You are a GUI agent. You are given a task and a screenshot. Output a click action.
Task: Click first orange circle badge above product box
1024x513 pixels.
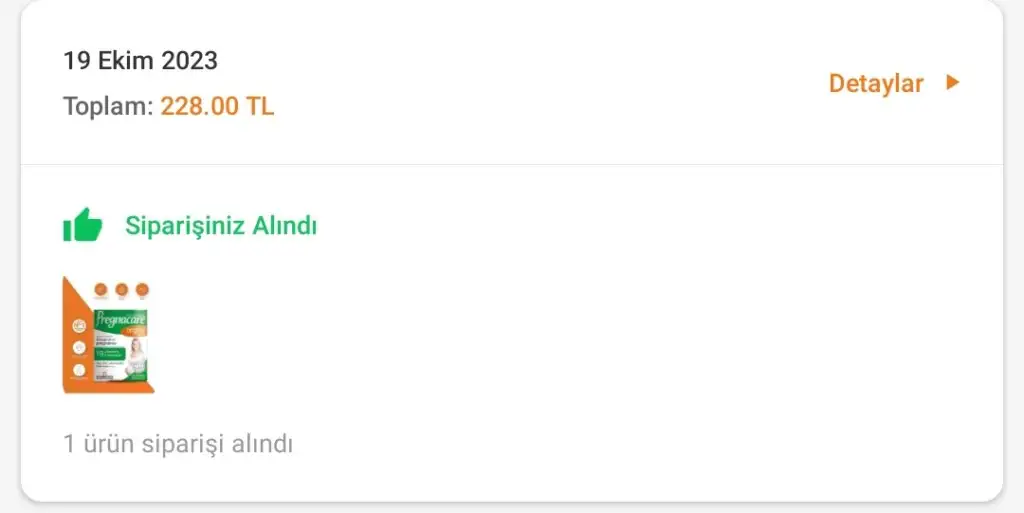(x=101, y=289)
